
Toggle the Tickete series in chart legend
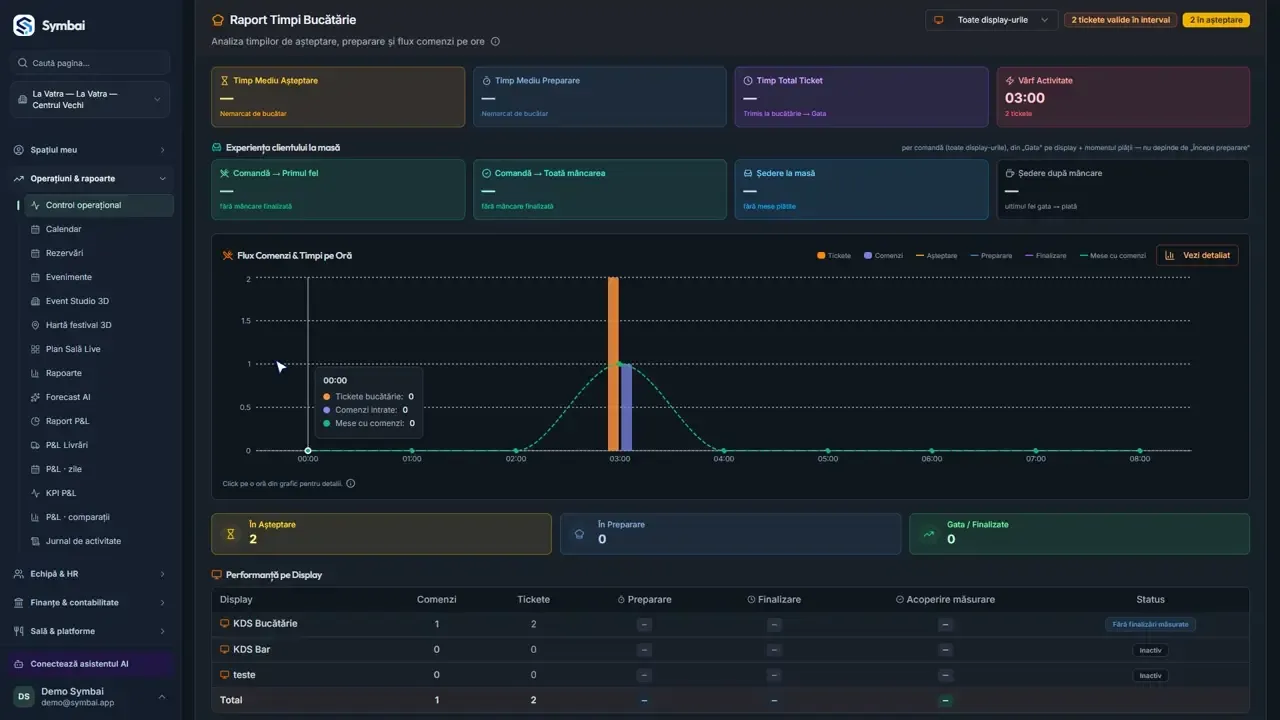[x=834, y=256]
